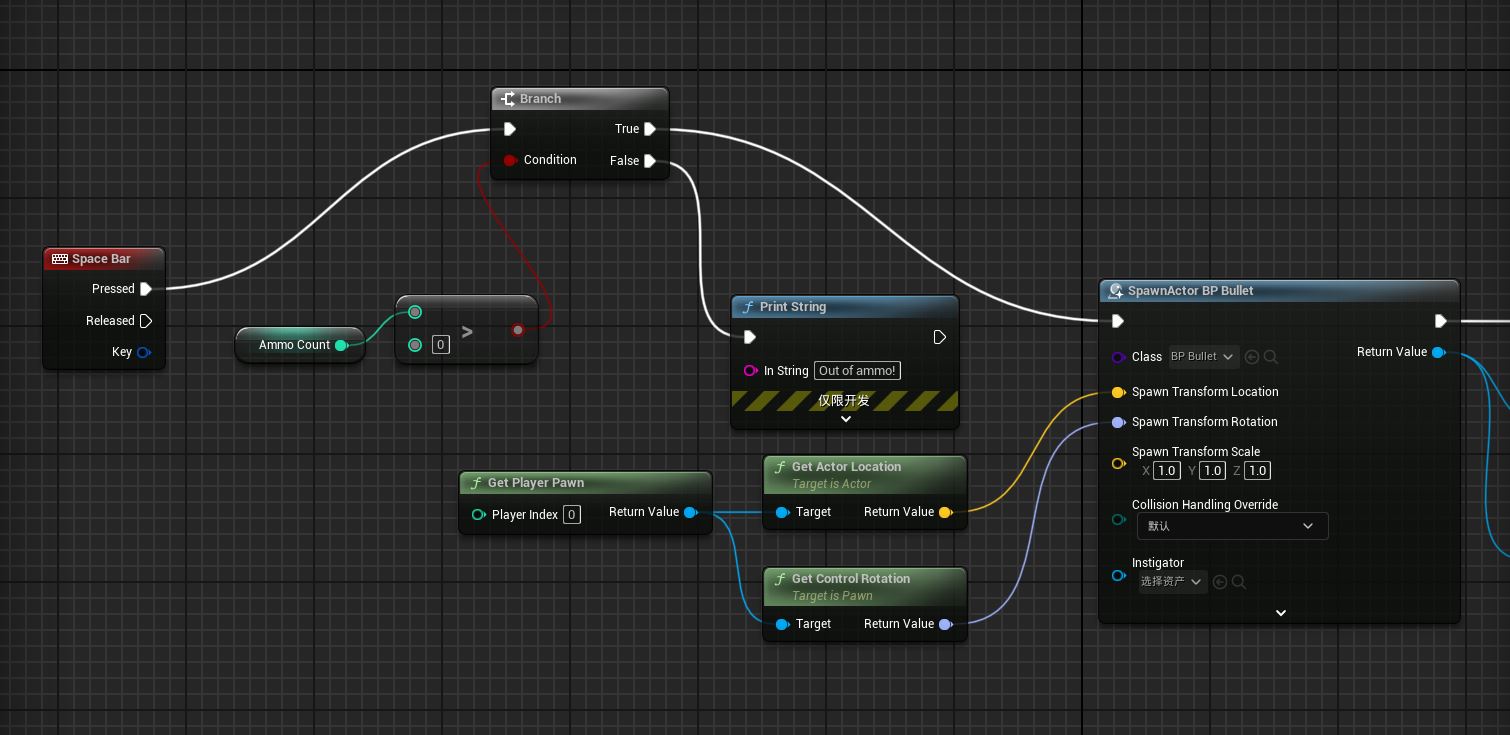Open the Instigator asset picker dropdown
Screen dimensions: 1510x735
1172,582
